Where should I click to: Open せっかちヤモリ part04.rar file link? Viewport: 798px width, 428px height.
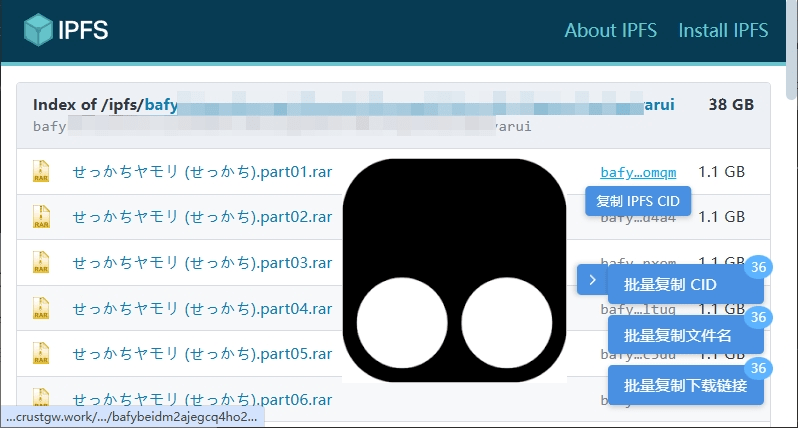click(202, 309)
